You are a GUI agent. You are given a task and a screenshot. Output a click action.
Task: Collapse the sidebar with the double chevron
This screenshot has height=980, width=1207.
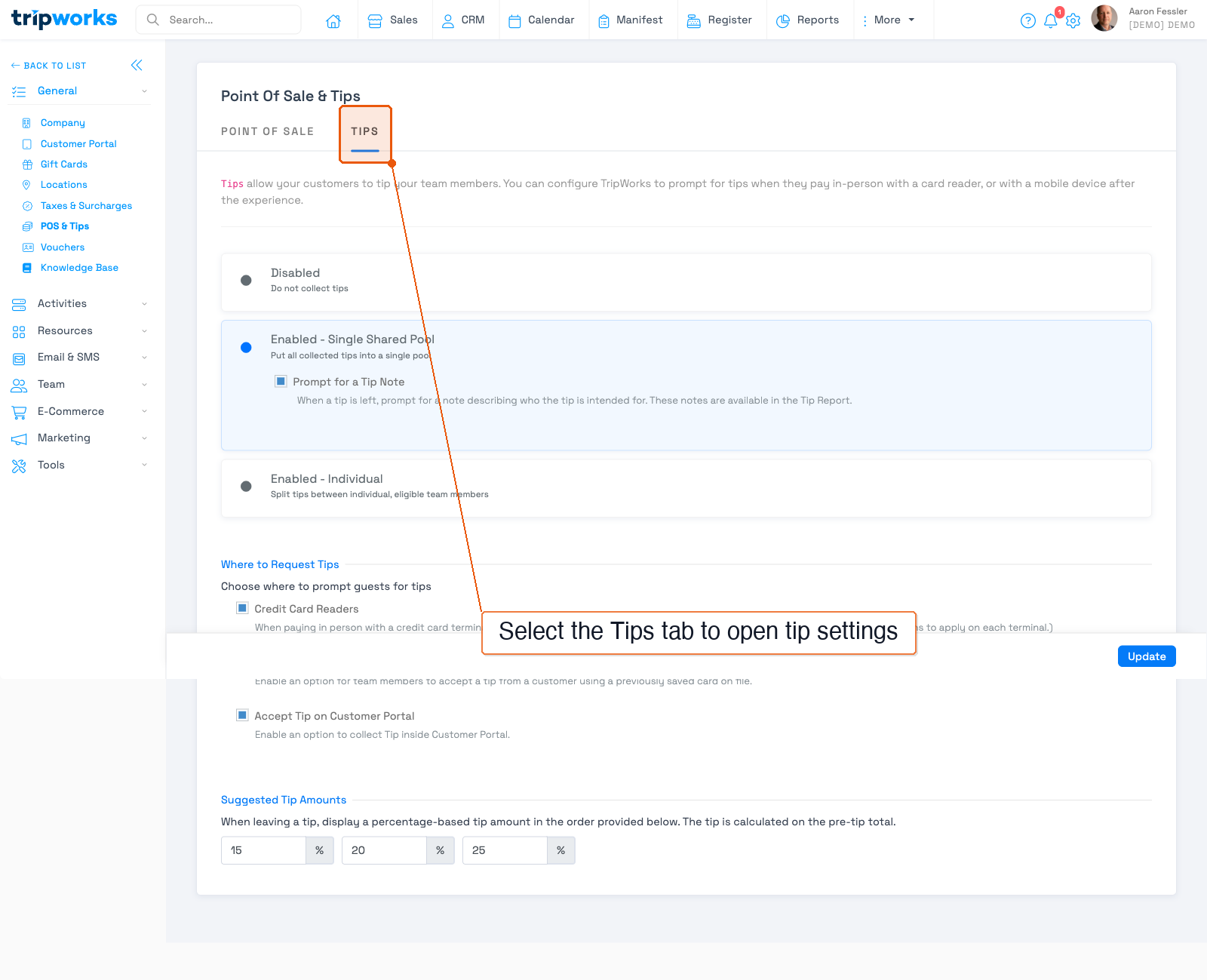coord(137,65)
